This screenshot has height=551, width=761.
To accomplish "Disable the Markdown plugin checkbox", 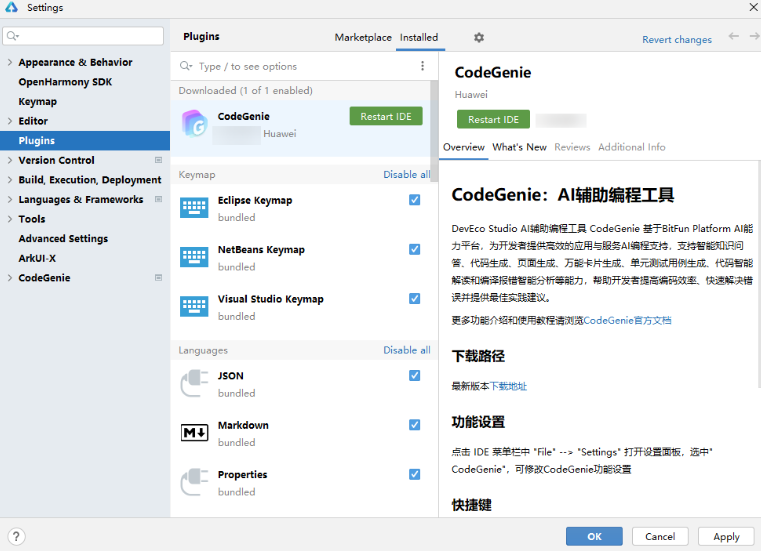I will click(414, 425).
